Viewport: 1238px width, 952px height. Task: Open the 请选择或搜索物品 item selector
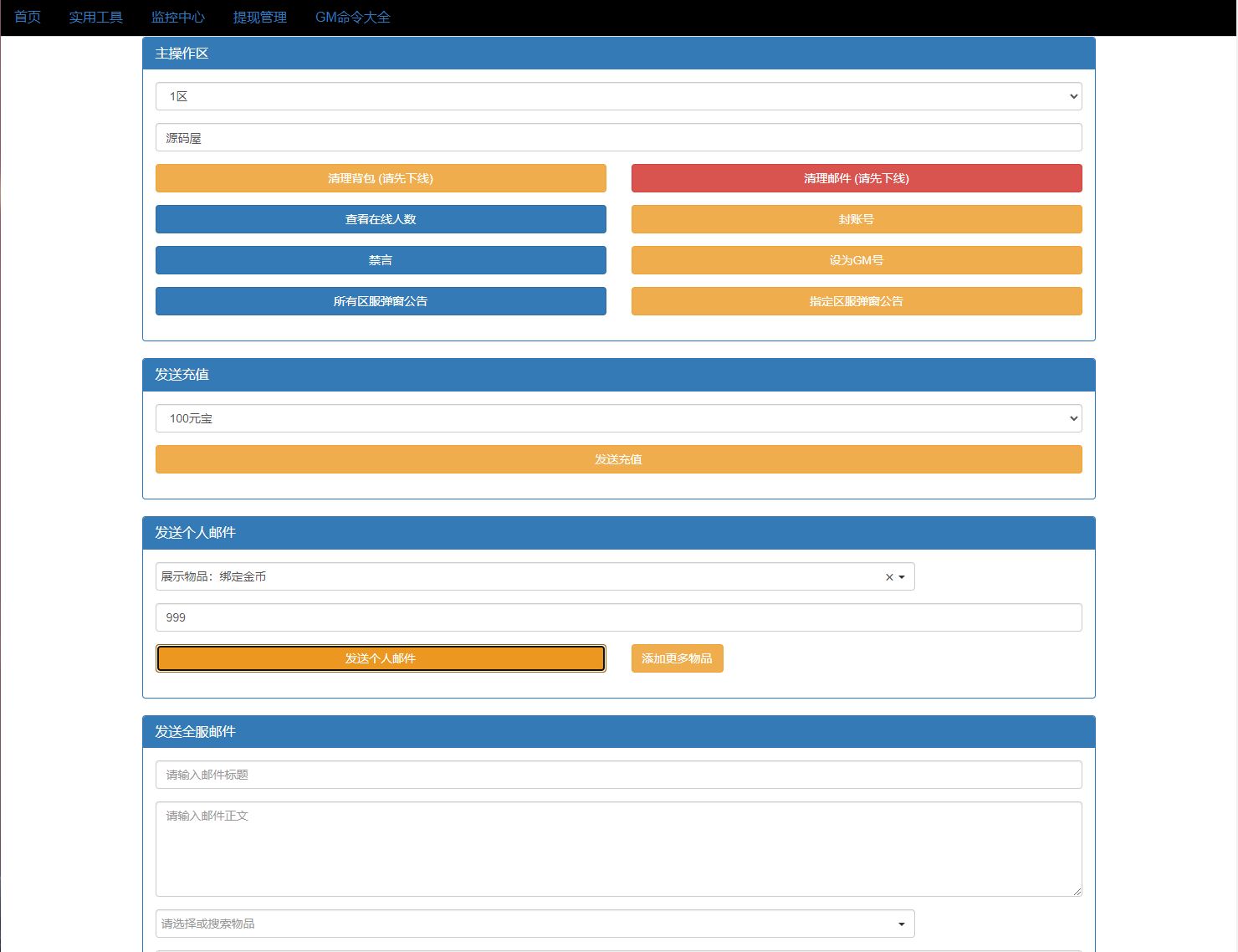[x=535, y=924]
